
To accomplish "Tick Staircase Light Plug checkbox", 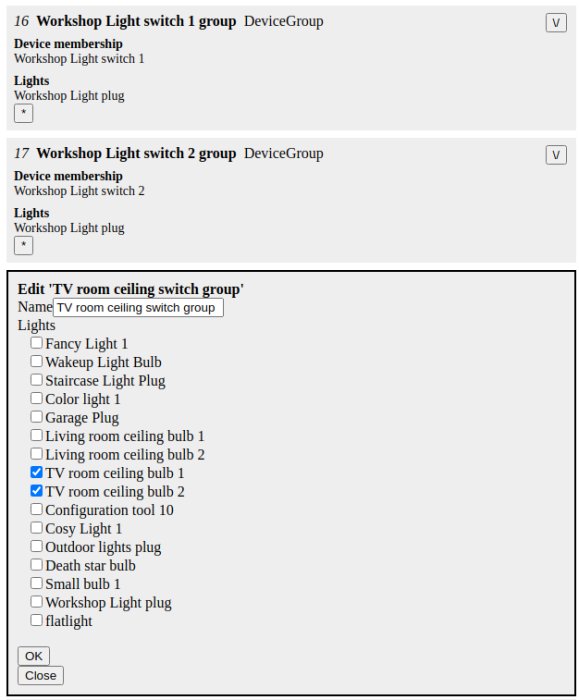I will [36, 380].
